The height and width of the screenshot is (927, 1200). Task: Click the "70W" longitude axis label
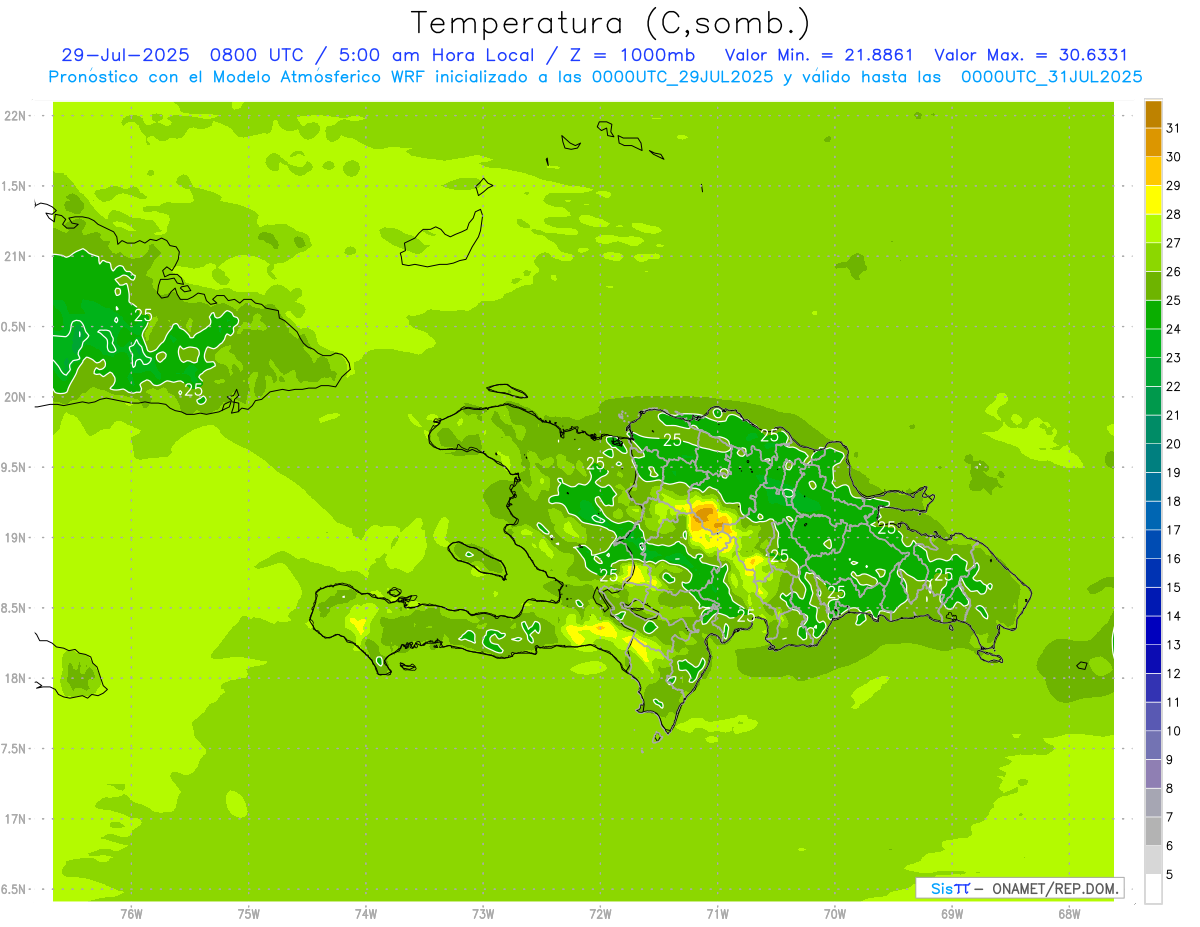coord(834,913)
